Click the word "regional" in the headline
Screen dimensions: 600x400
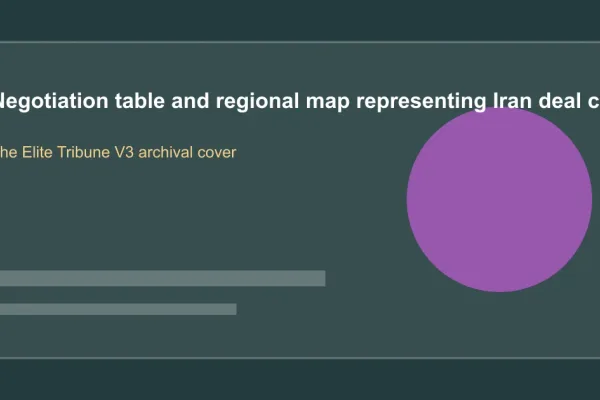[257, 101]
